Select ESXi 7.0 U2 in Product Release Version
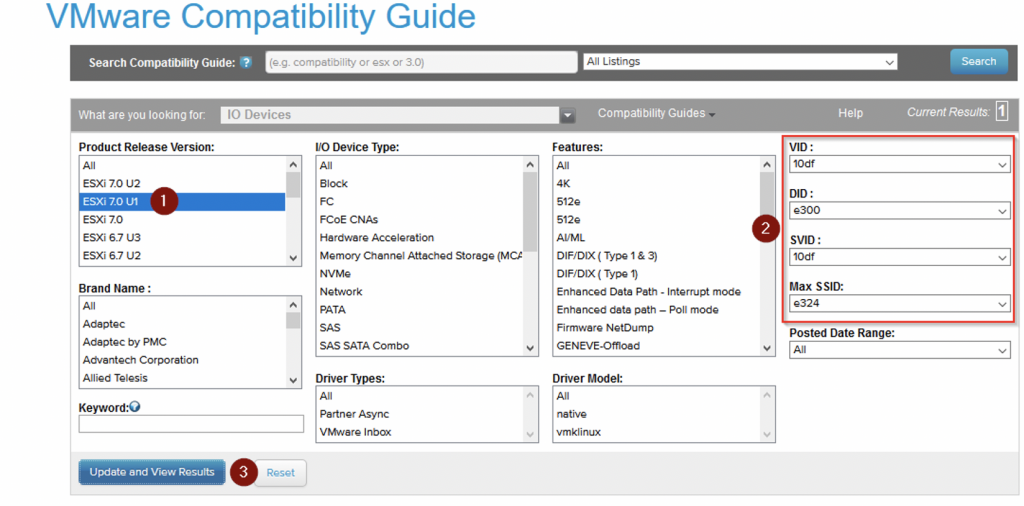The image size is (1024, 506). [x=182, y=184]
